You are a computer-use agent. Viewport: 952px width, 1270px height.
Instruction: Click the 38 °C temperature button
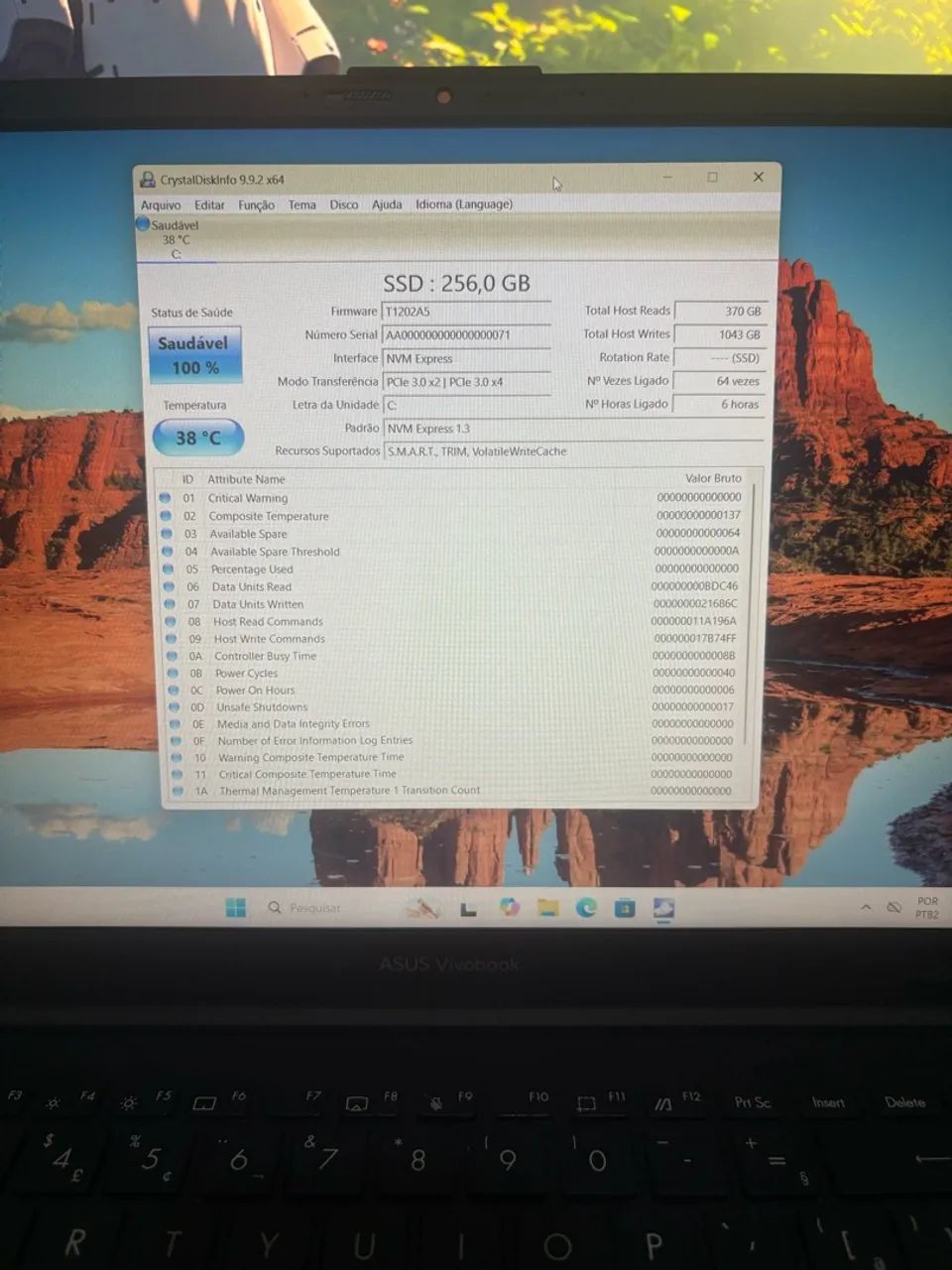click(197, 438)
